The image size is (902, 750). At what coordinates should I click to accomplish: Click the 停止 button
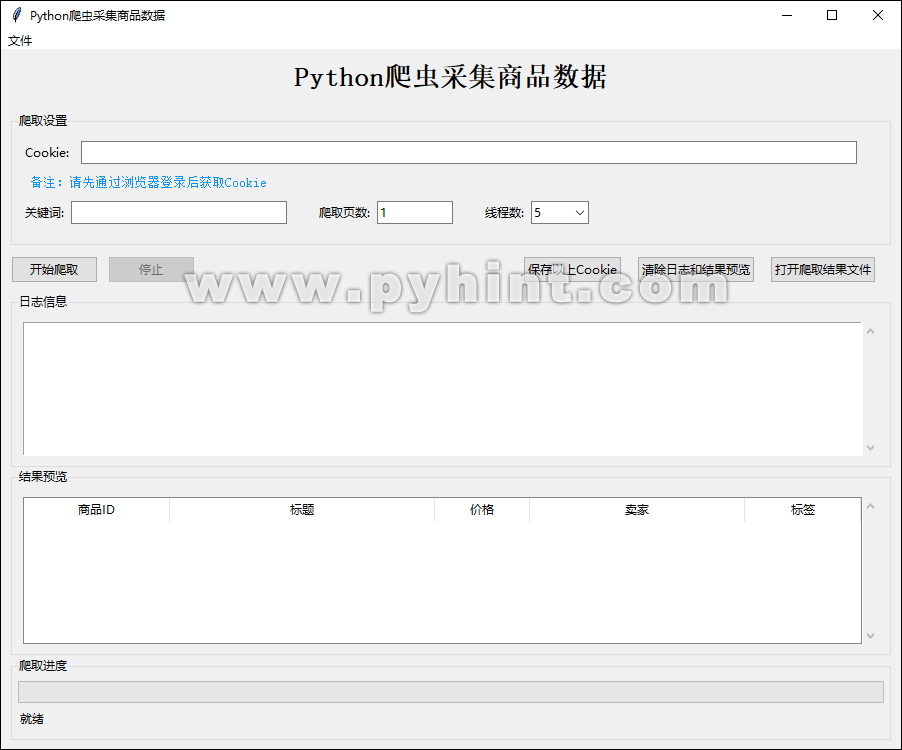click(x=151, y=269)
